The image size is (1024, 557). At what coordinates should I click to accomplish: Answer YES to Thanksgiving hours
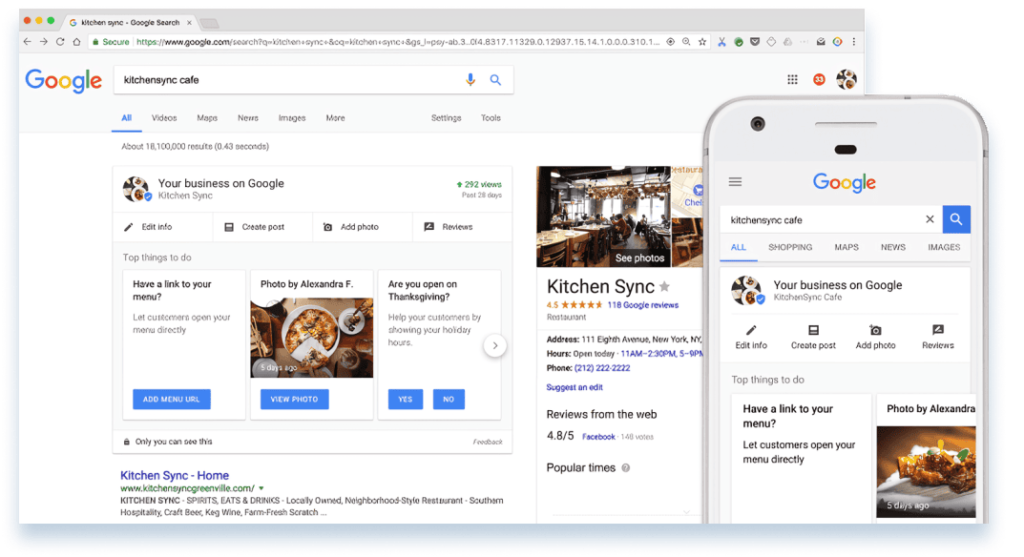click(x=406, y=399)
